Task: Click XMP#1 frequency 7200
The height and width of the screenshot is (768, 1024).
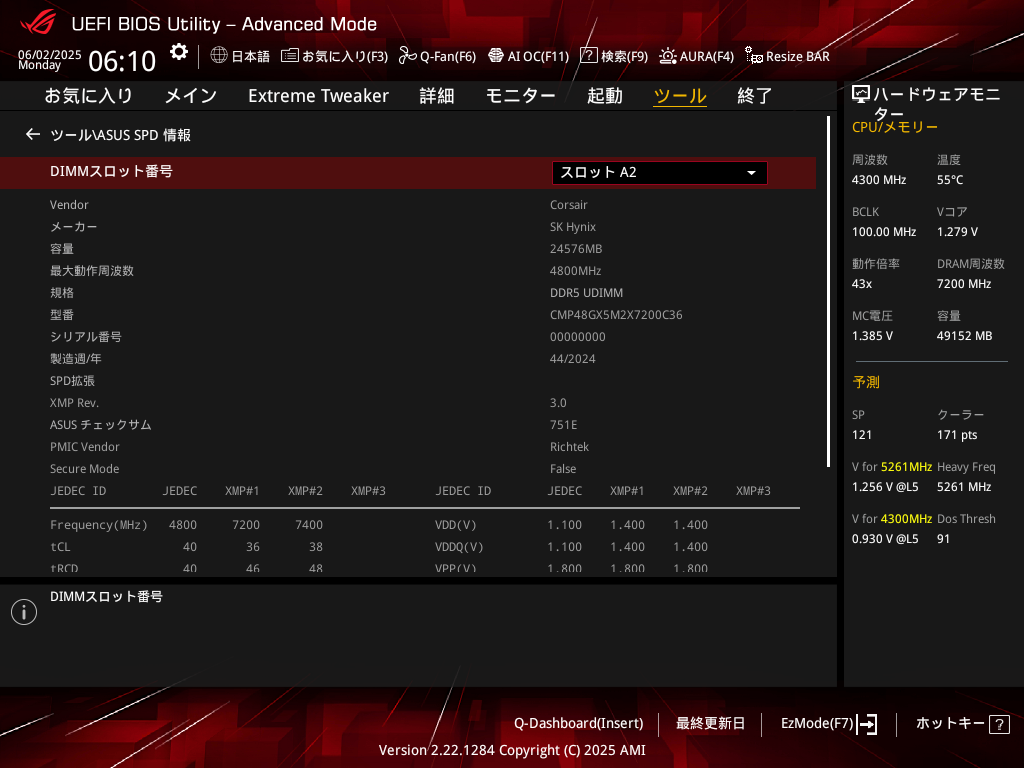Action: coord(246,525)
